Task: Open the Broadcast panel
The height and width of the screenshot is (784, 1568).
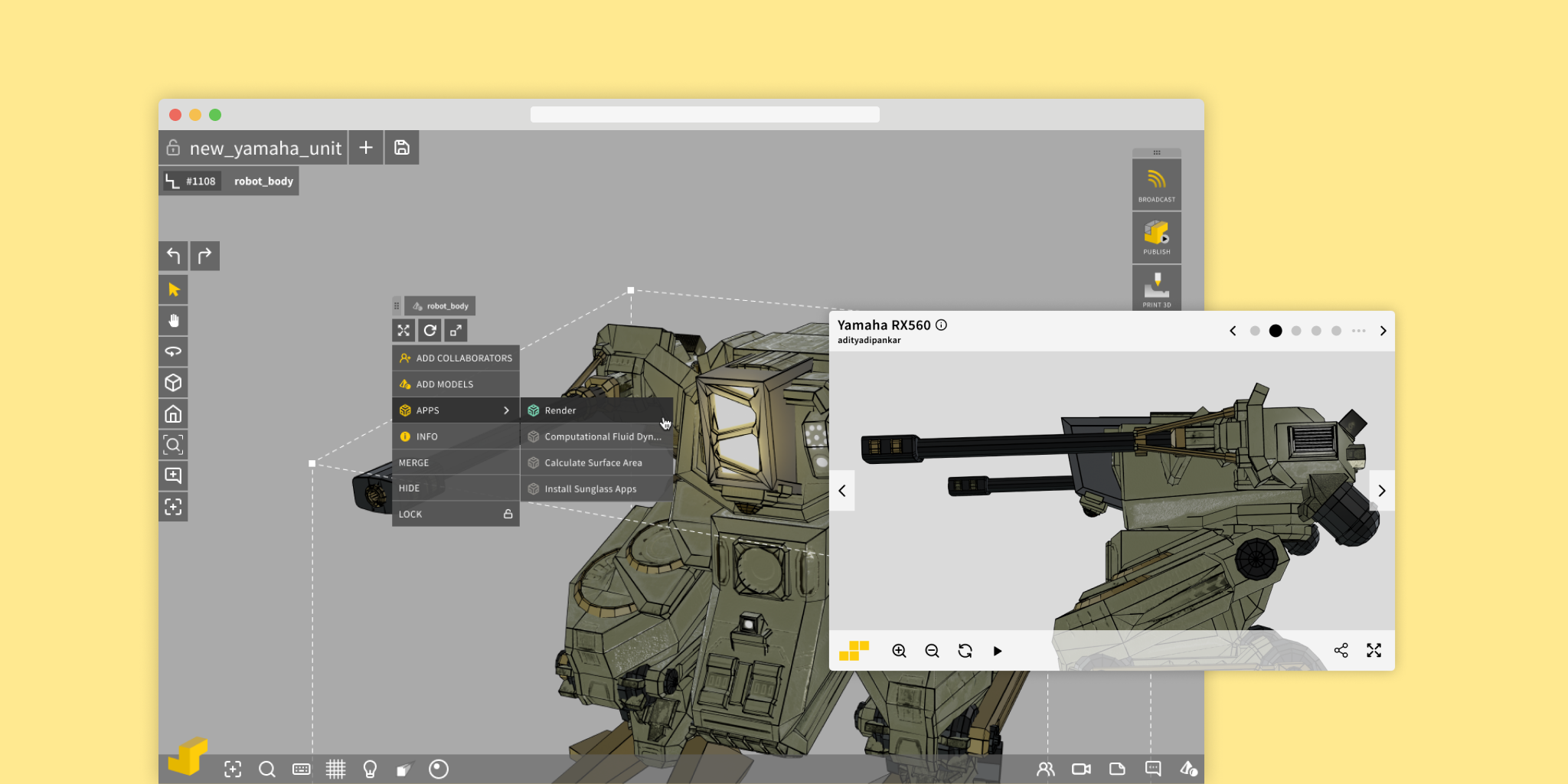Action: click(1156, 184)
